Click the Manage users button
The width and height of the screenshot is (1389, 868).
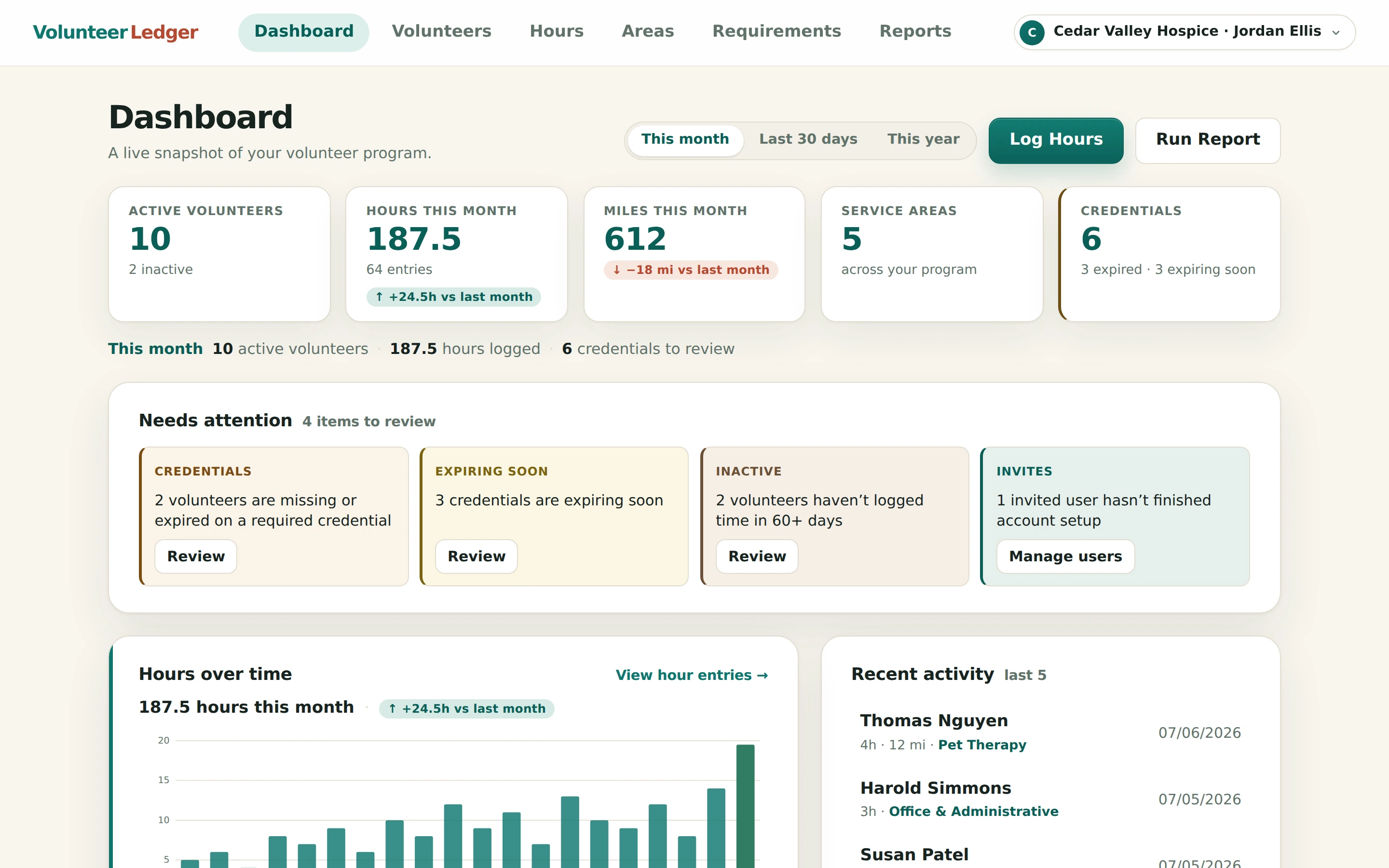coord(1065,556)
